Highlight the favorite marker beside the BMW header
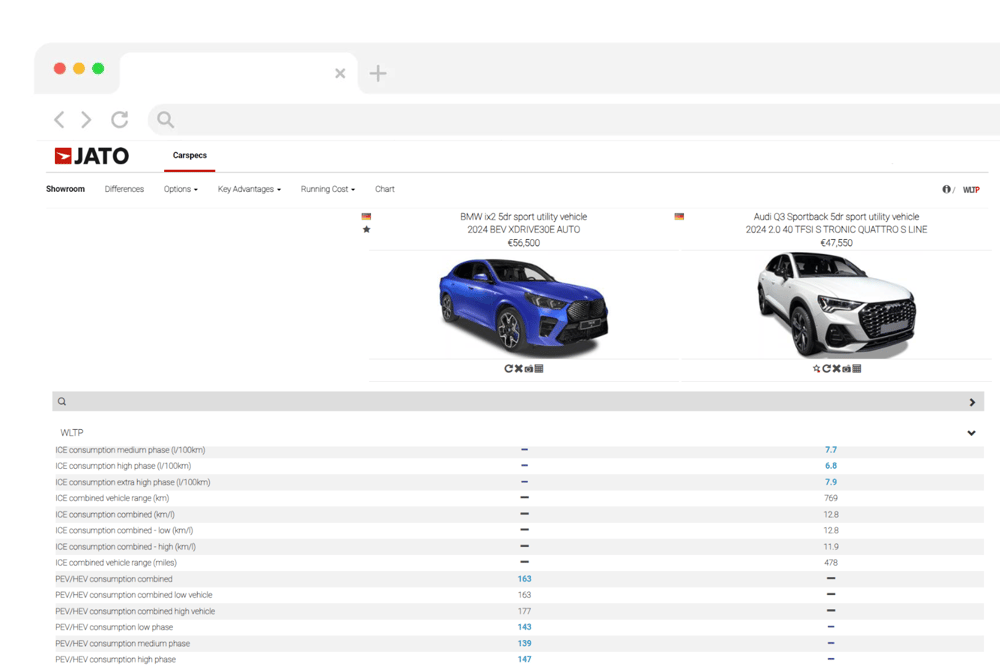This screenshot has height=666, width=1000. (366, 229)
